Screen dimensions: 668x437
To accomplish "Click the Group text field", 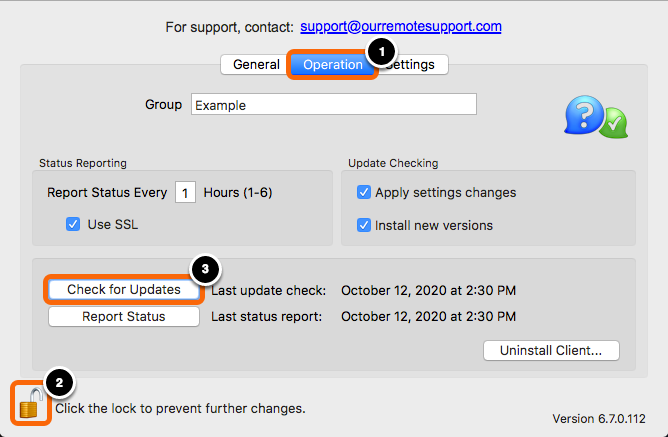I will (334, 104).
